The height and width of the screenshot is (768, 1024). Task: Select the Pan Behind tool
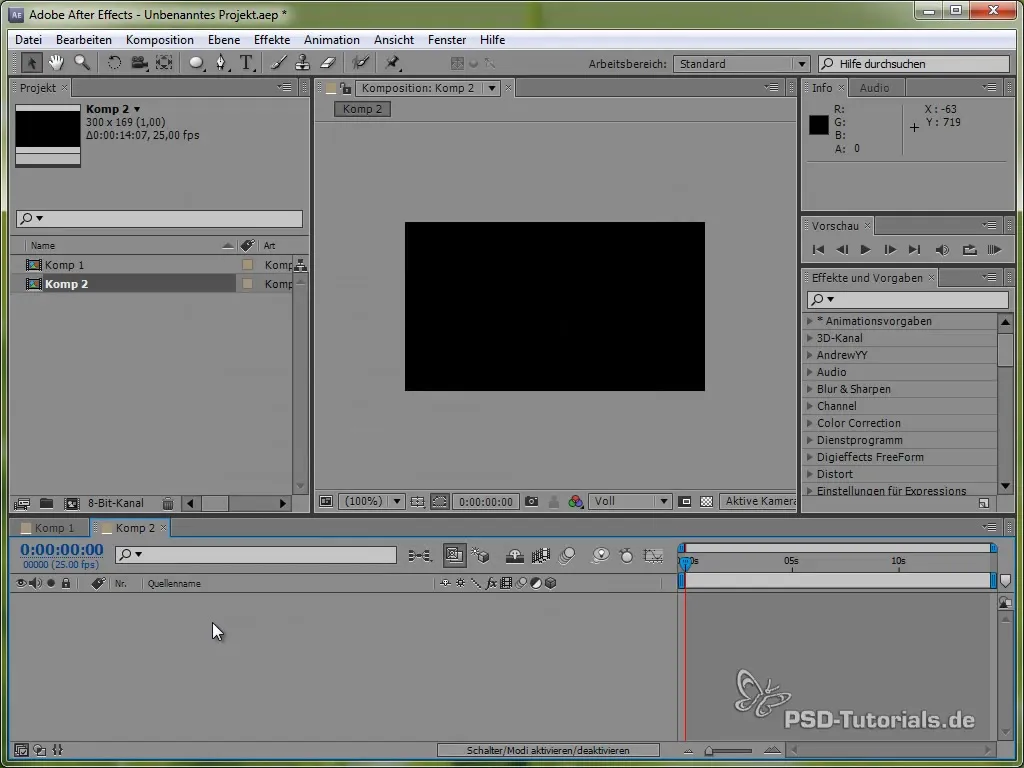164,63
